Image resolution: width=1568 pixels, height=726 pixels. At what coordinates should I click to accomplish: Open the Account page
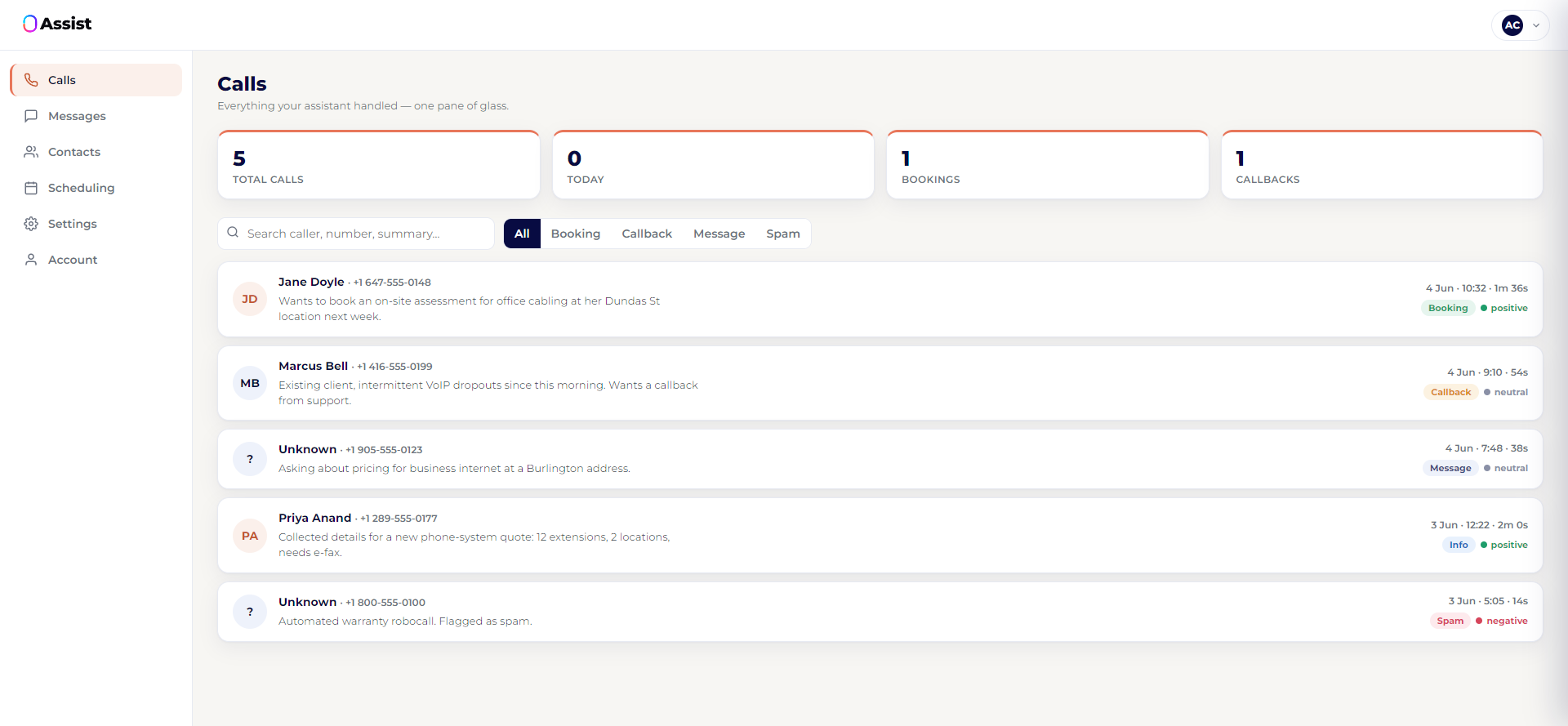(96, 260)
